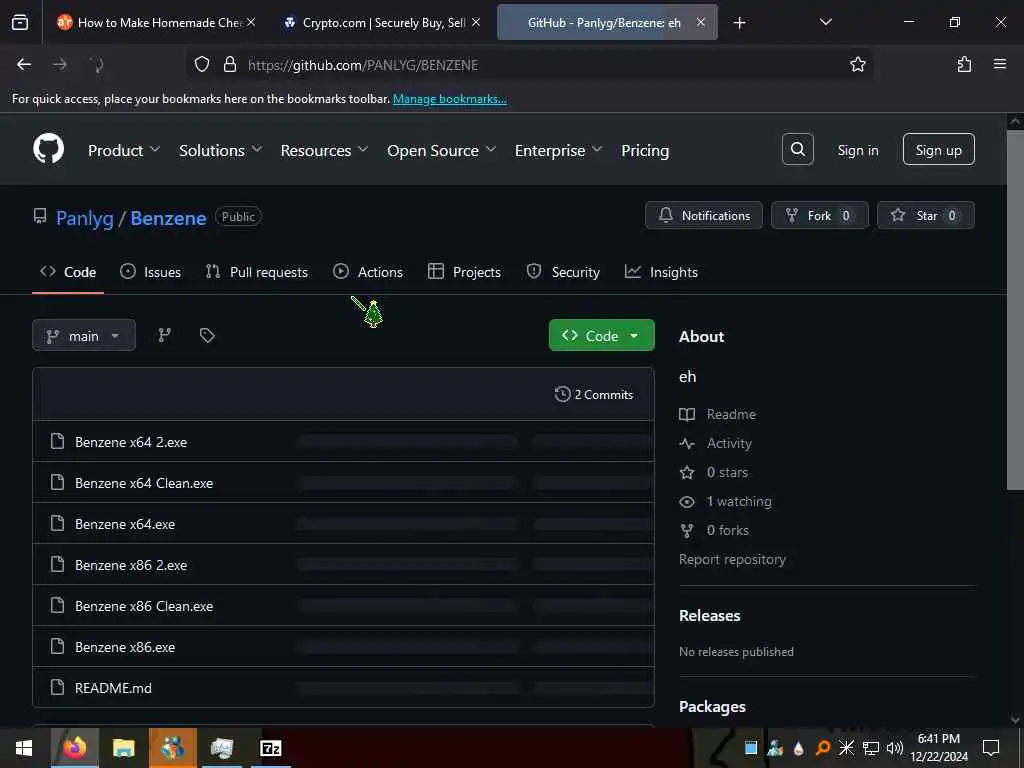Switch to the Pull requests tab
This screenshot has height=768, width=1024.
(x=257, y=272)
